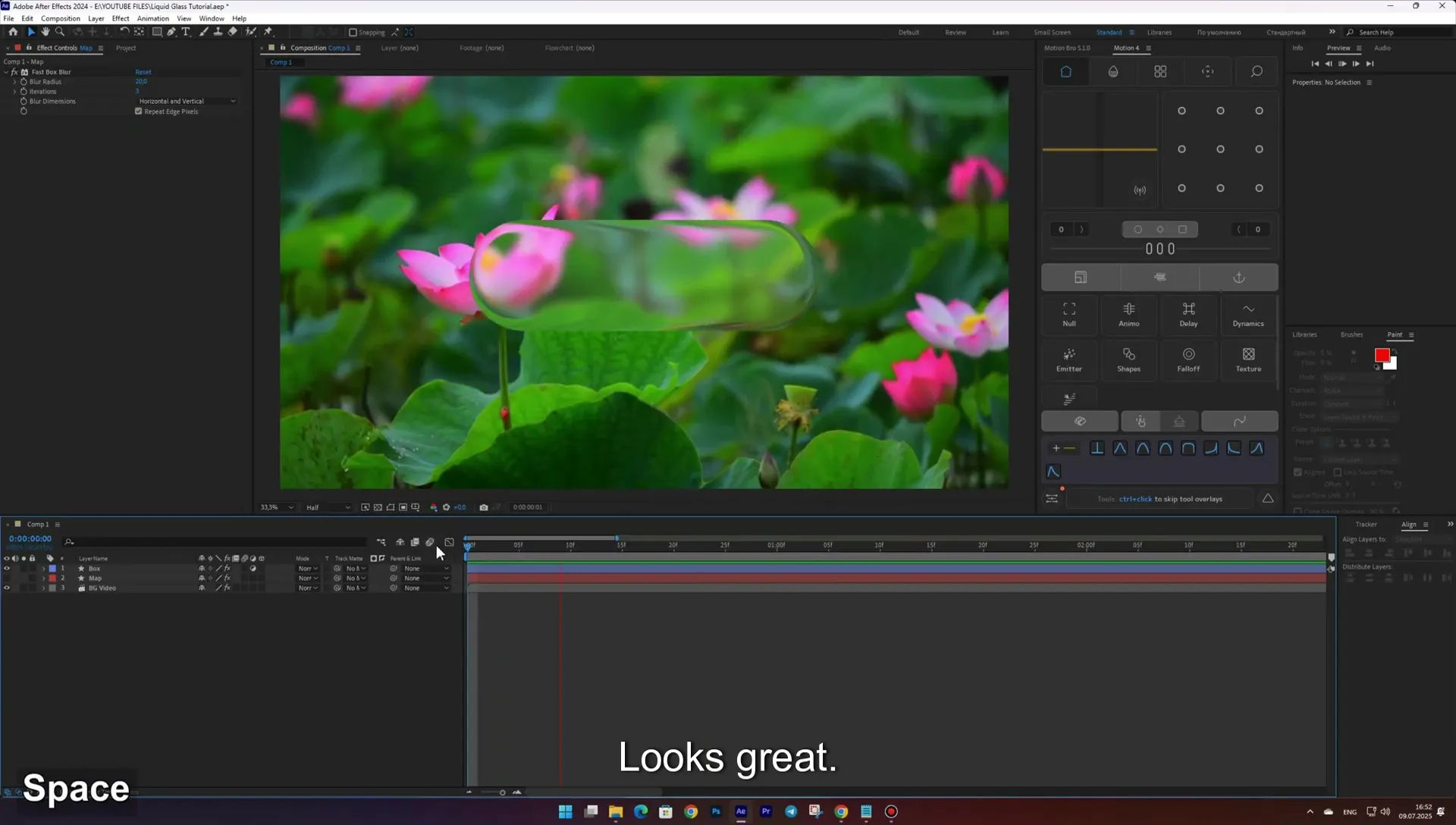Viewport: 1456px width, 825px height.
Task: Open the Composition menu
Action: (x=61, y=18)
